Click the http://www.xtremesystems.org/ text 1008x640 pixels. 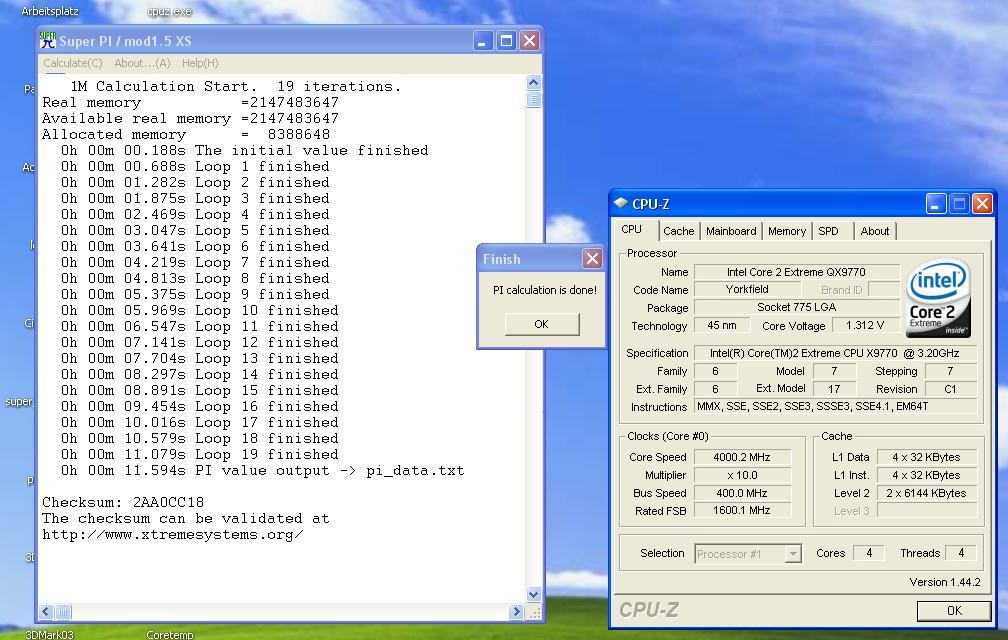[x=172, y=534]
